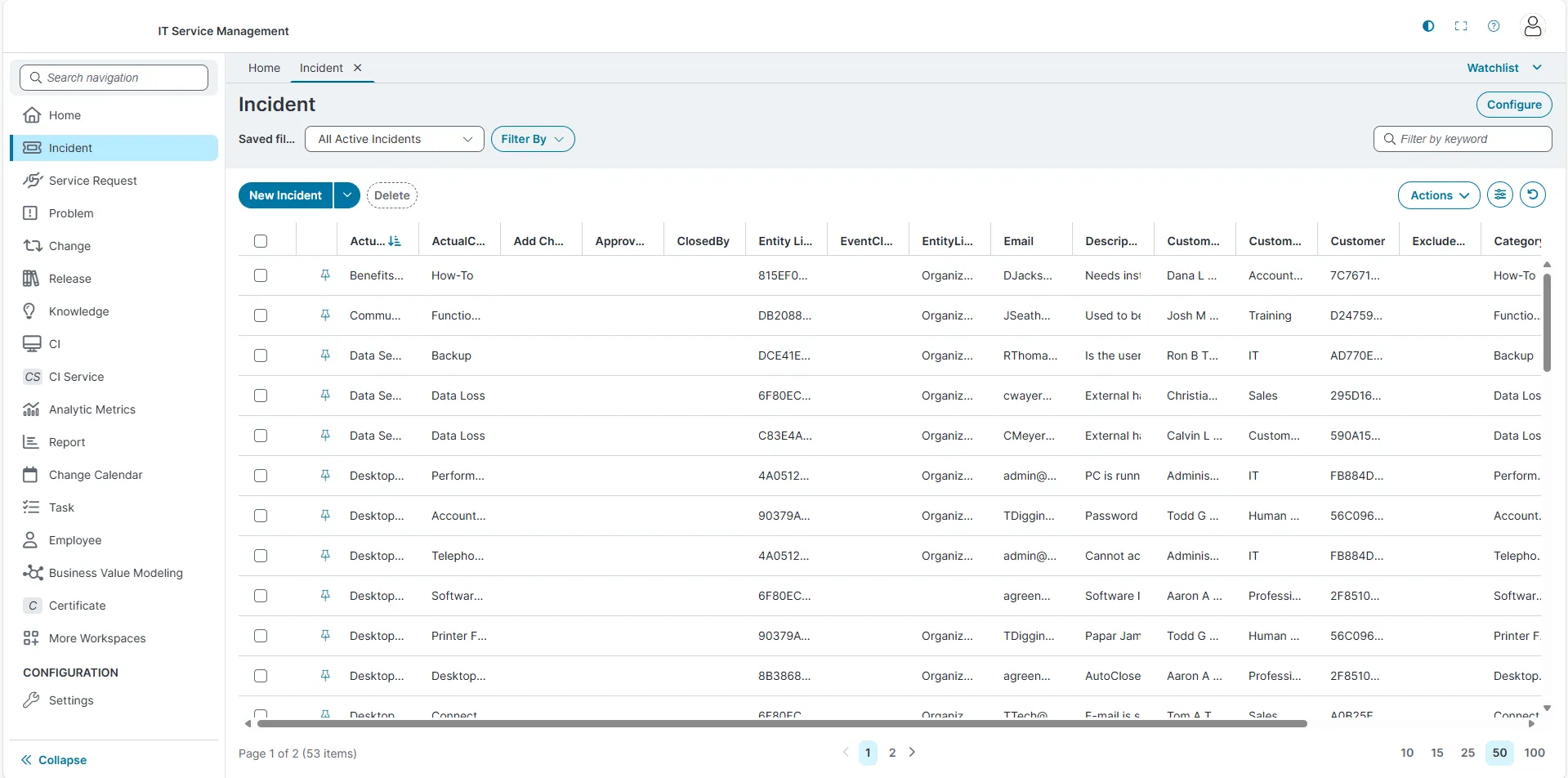
Task: Open Service Request in sidebar
Action: (114, 181)
